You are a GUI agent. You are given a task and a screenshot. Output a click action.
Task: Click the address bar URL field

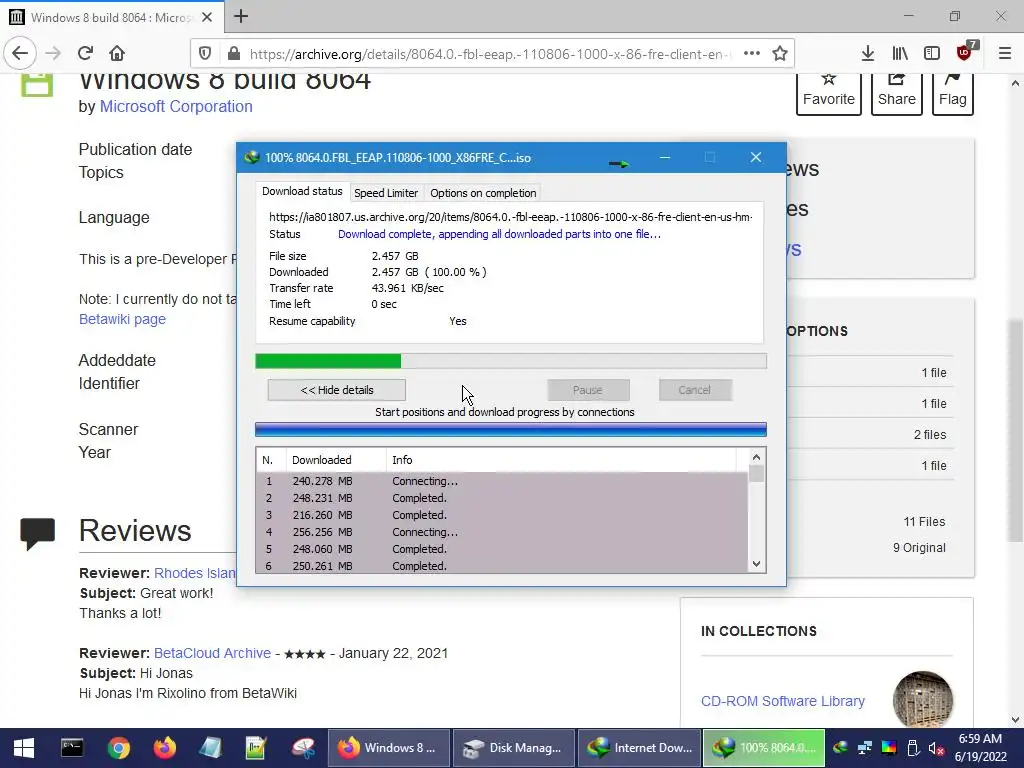pyautogui.click(x=488, y=54)
